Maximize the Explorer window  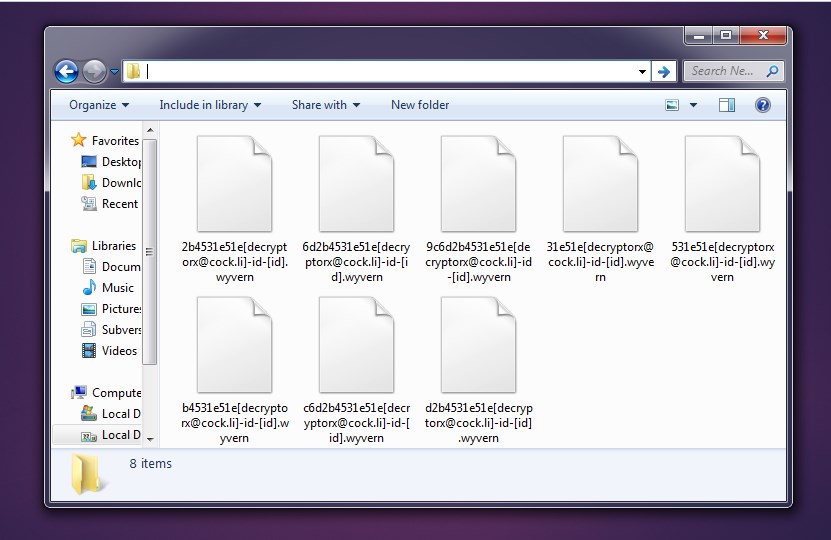tap(726, 36)
